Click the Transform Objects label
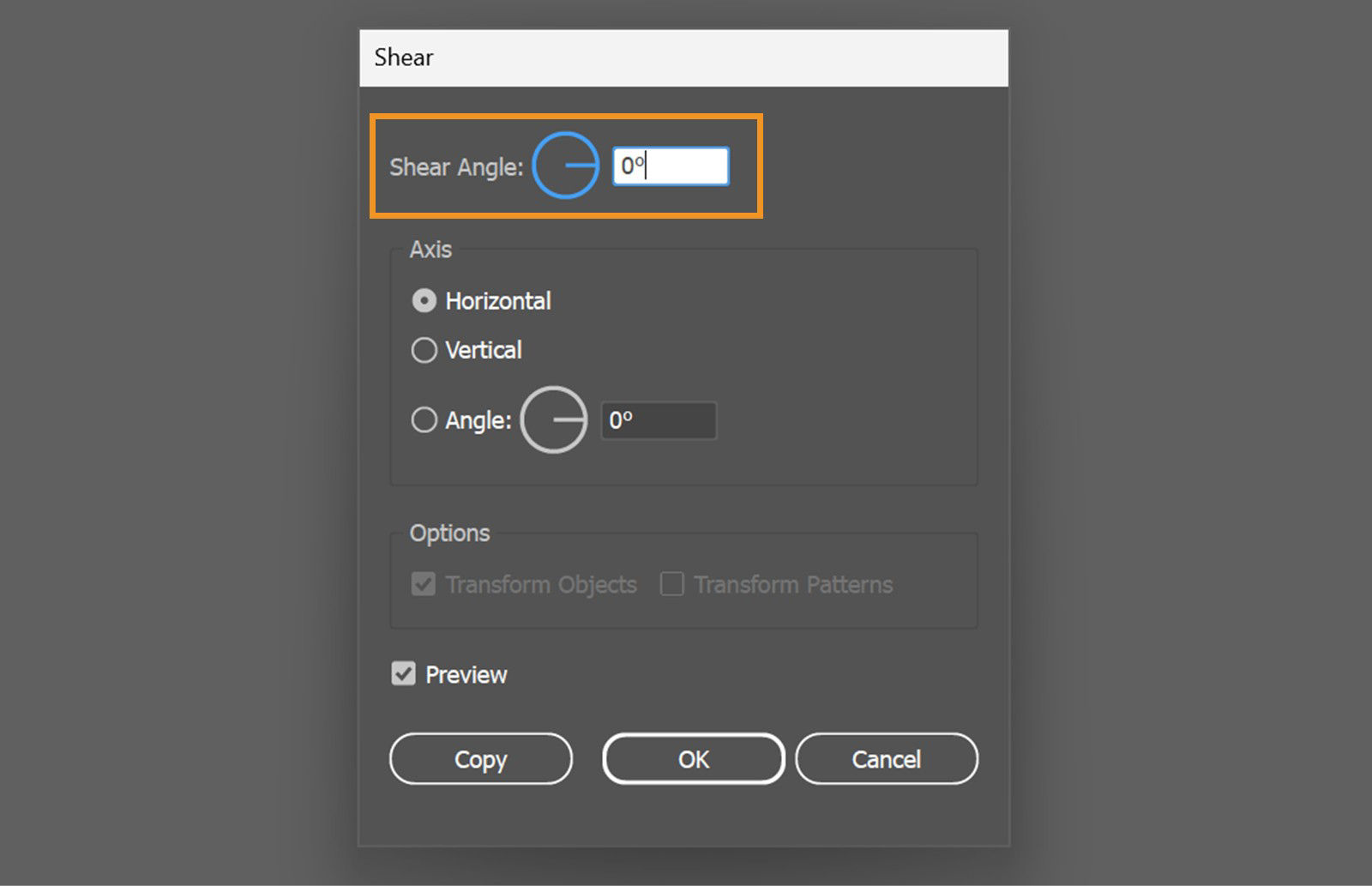This screenshot has width=1372, height=886. click(x=540, y=584)
